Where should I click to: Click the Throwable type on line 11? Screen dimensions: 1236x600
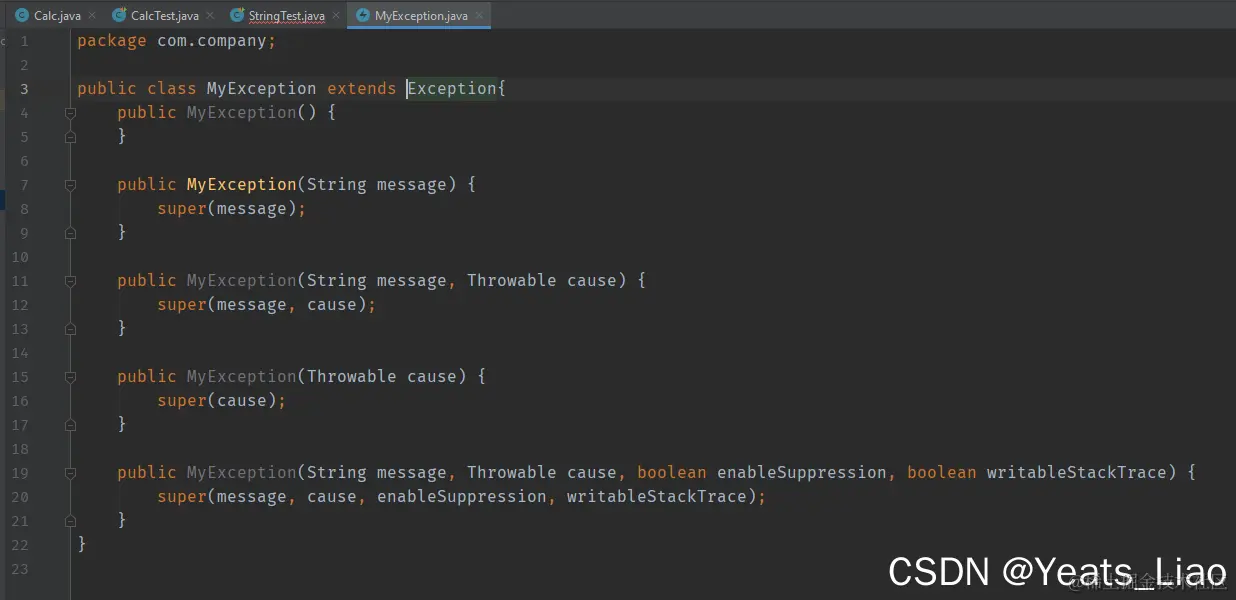point(512,281)
